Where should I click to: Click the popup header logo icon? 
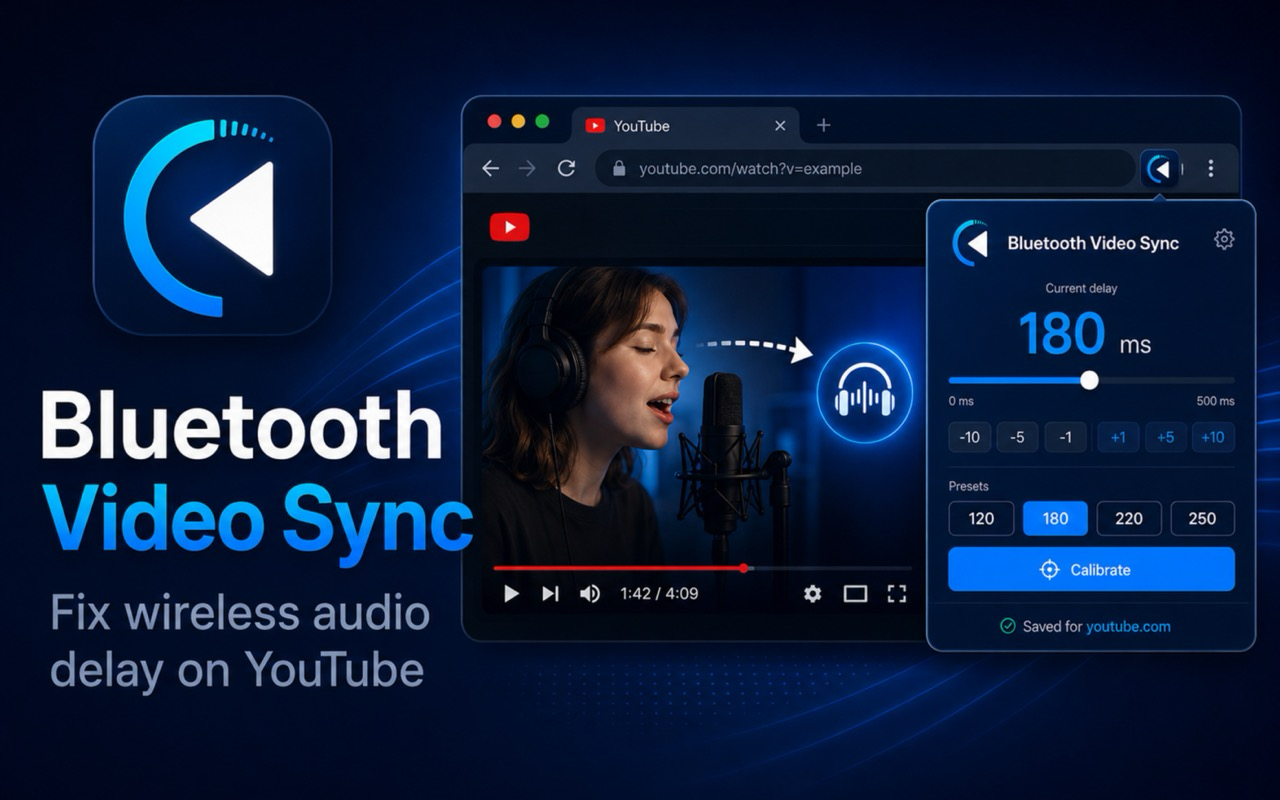coord(970,243)
